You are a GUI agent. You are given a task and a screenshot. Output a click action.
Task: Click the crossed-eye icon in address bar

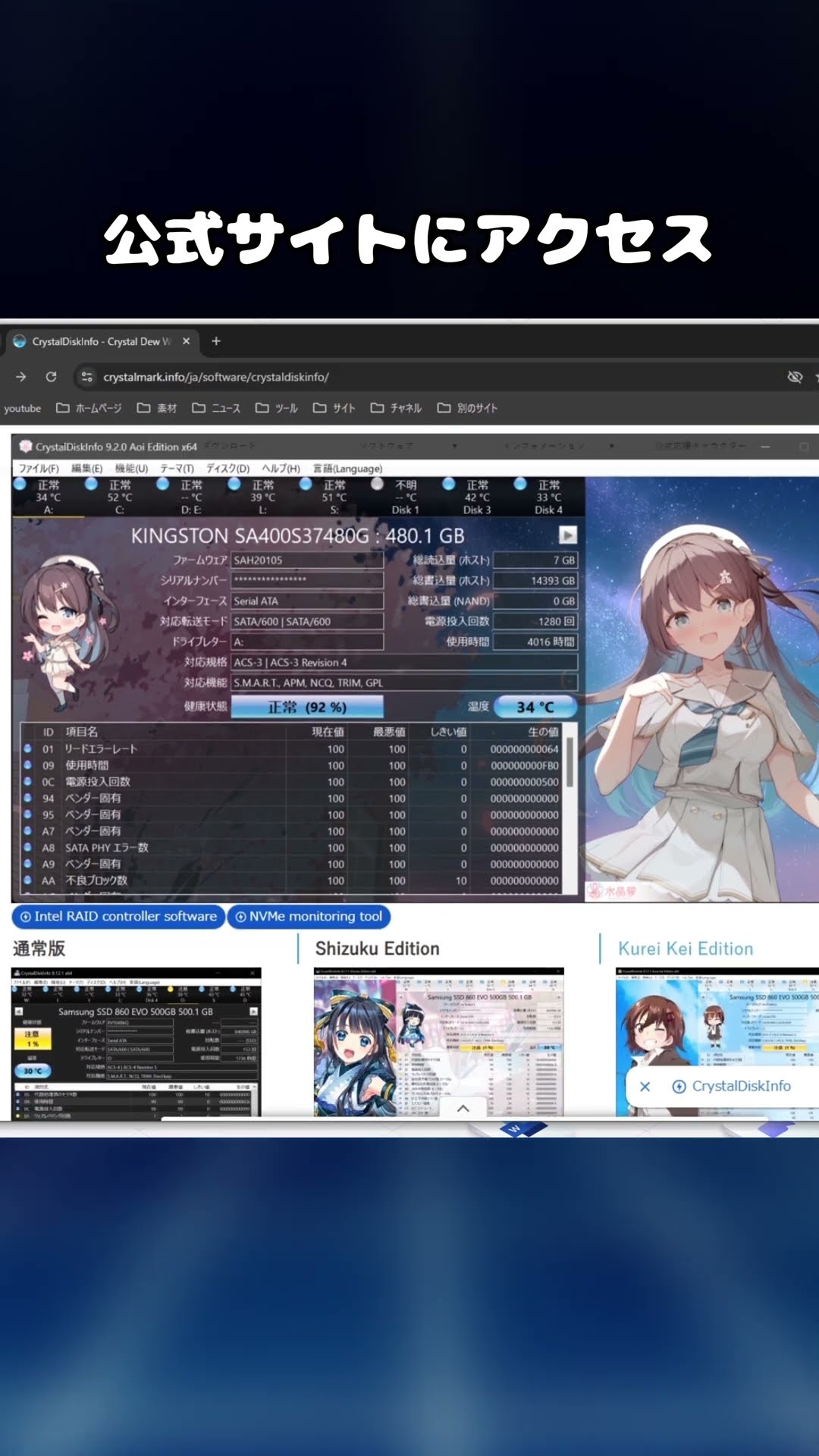tap(795, 377)
